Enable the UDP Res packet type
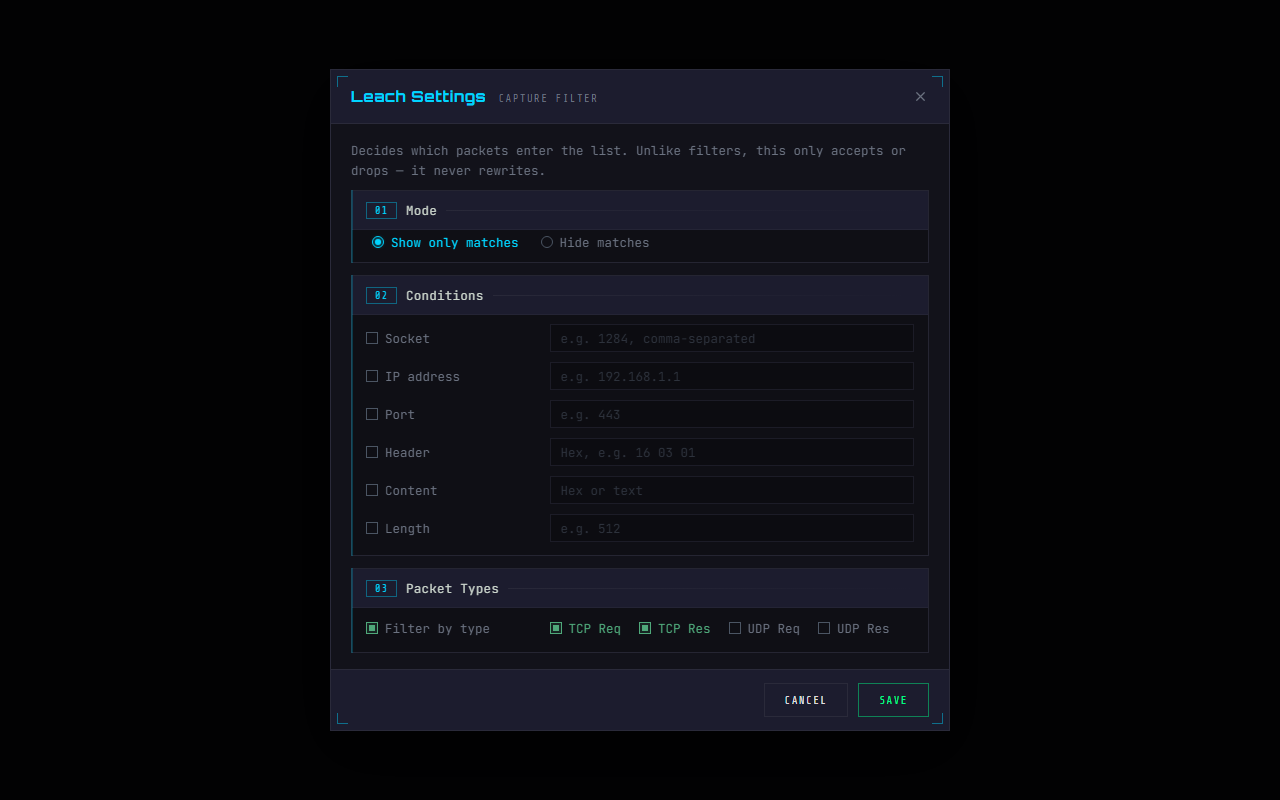 coord(824,628)
